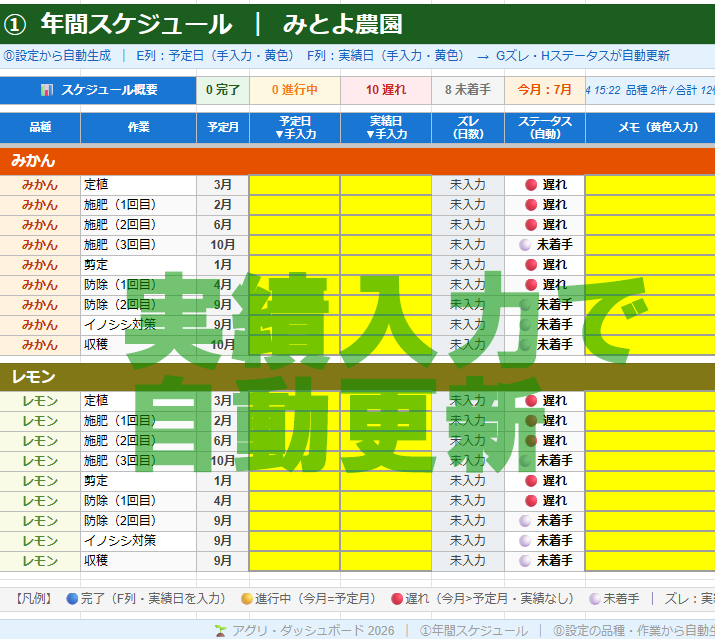This screenshot has width=715, height=639.
Task: Select the 8 未着手 summary cell
Action: tap(468, 90)
